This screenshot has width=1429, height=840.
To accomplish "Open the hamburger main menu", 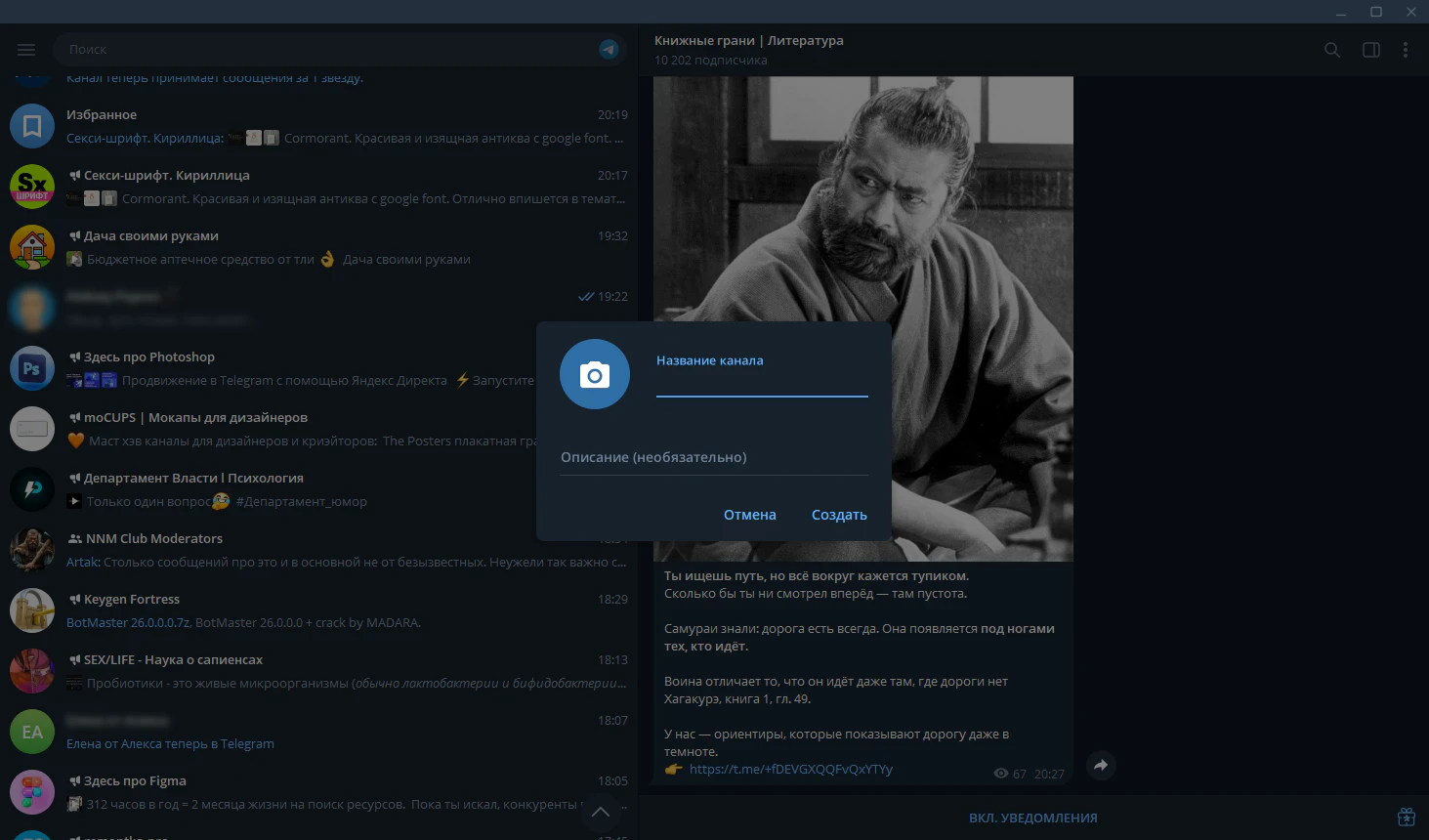I will [x=26, y=50].
